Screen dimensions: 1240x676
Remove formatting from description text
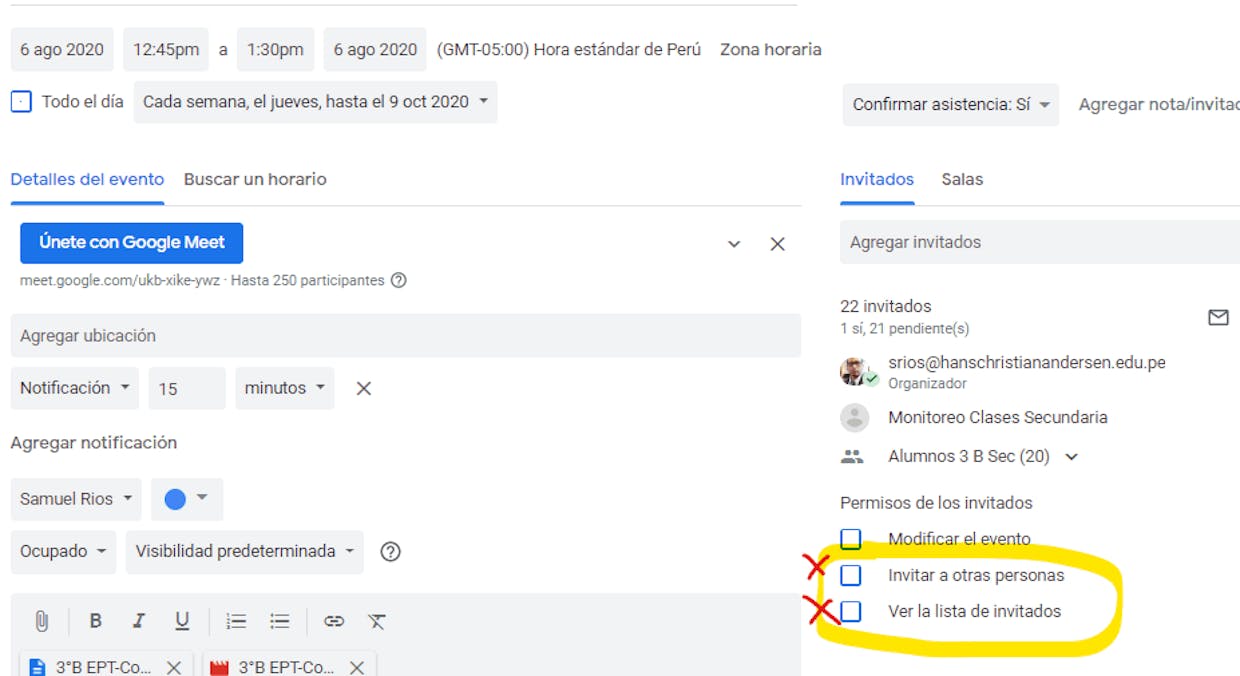(x=376, y=621)
